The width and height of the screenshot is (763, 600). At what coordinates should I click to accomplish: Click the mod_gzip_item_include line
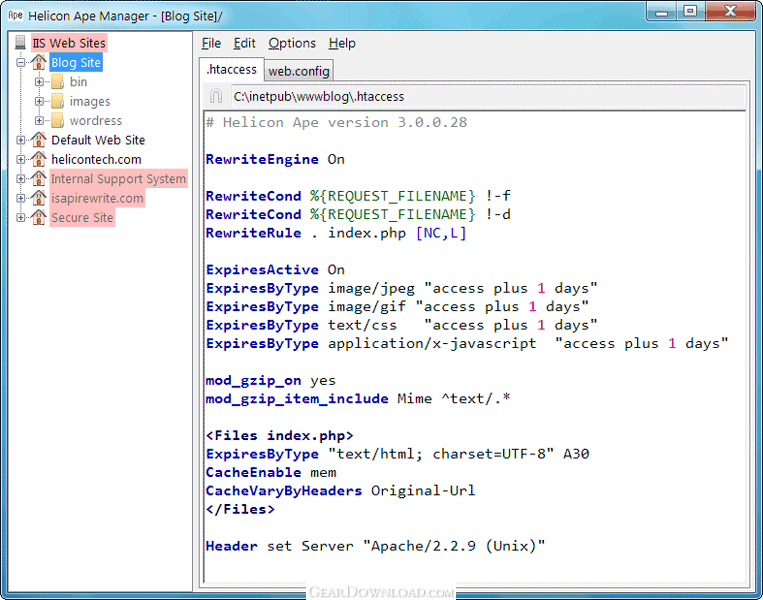point(358,399)
